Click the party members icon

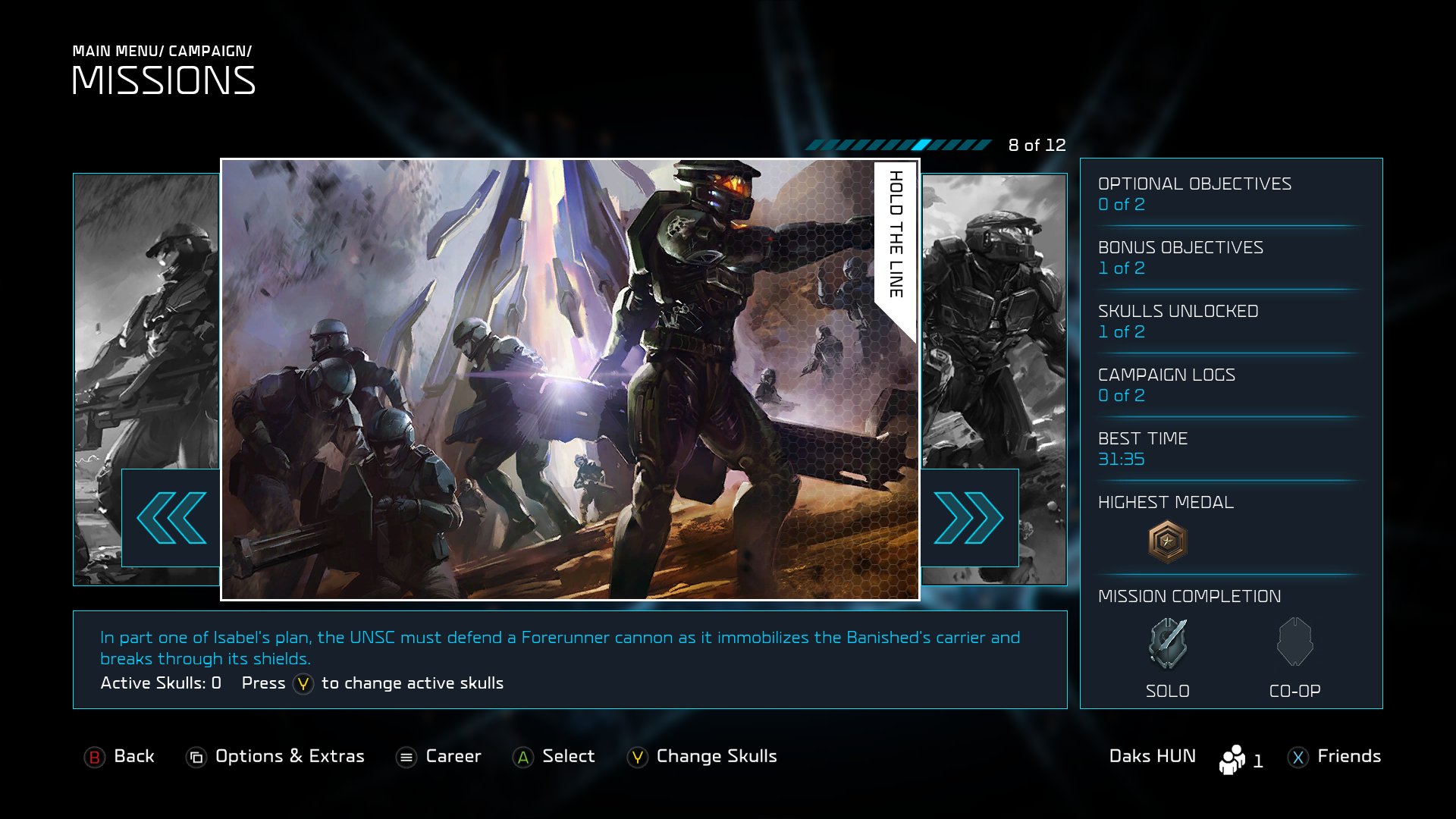click(x=1232, y=759)
